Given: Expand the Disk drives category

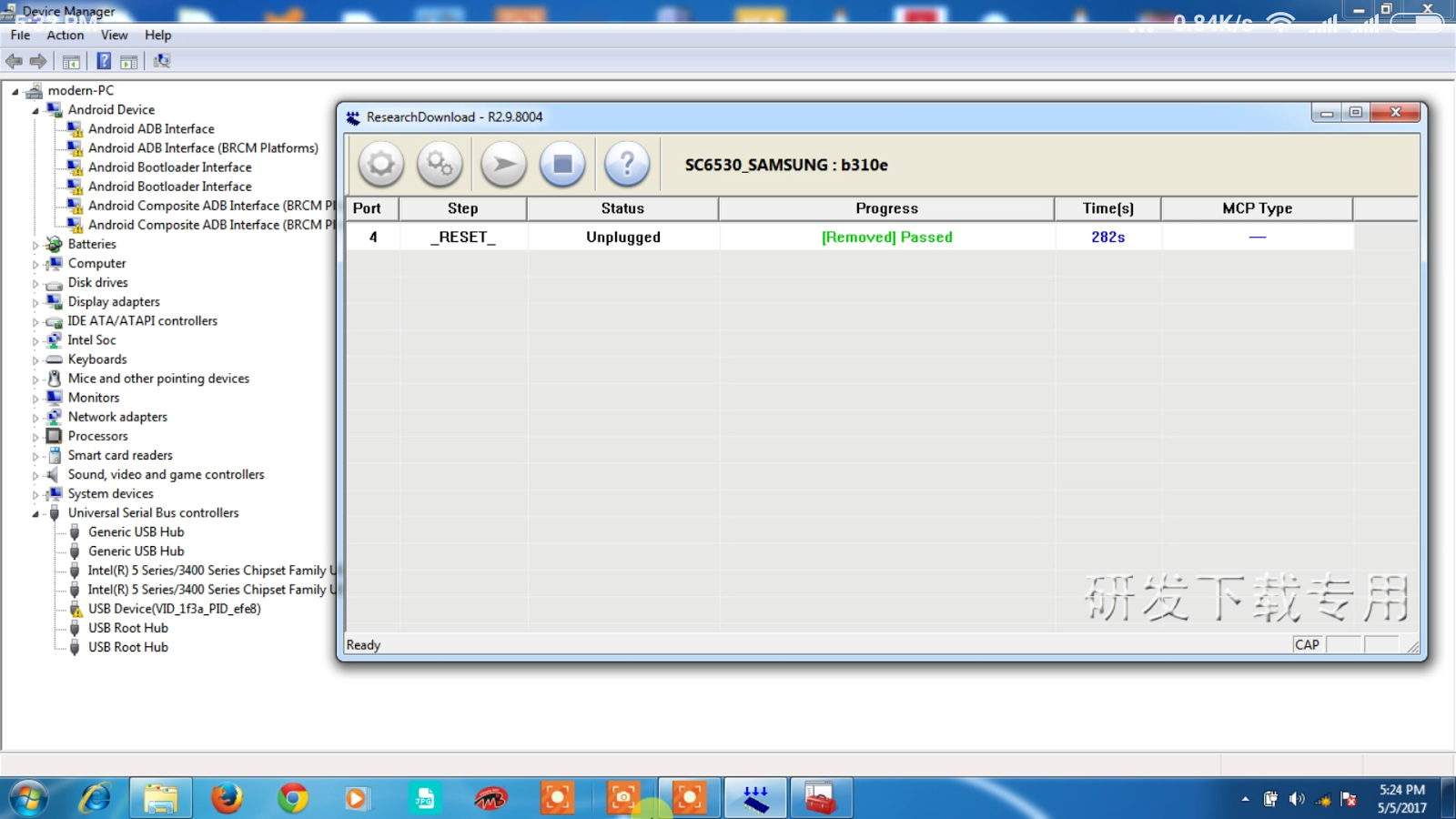Looking at the screenshot, I should pos(35,283).
